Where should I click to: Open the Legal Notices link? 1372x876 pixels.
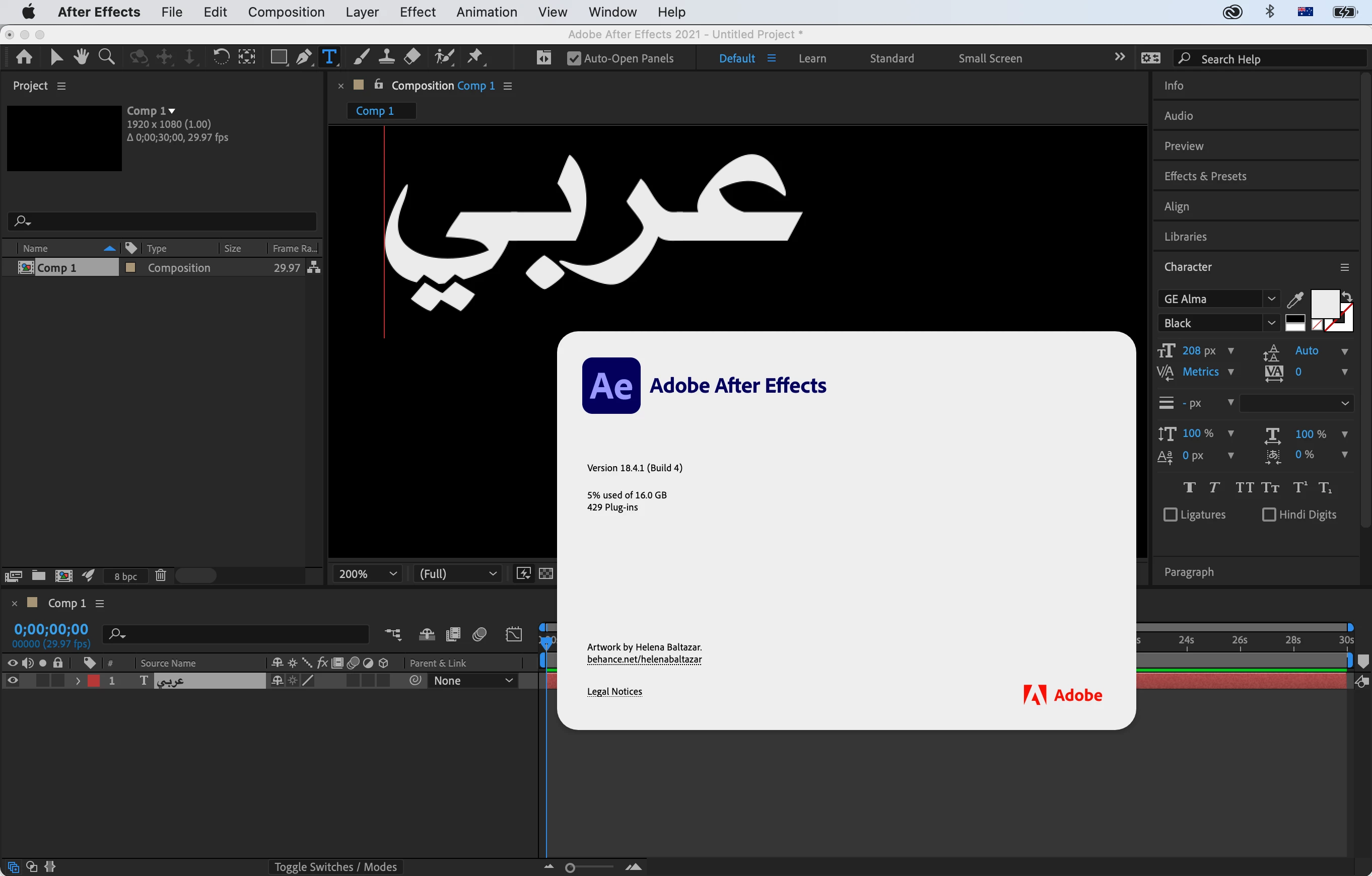(614, 691)
